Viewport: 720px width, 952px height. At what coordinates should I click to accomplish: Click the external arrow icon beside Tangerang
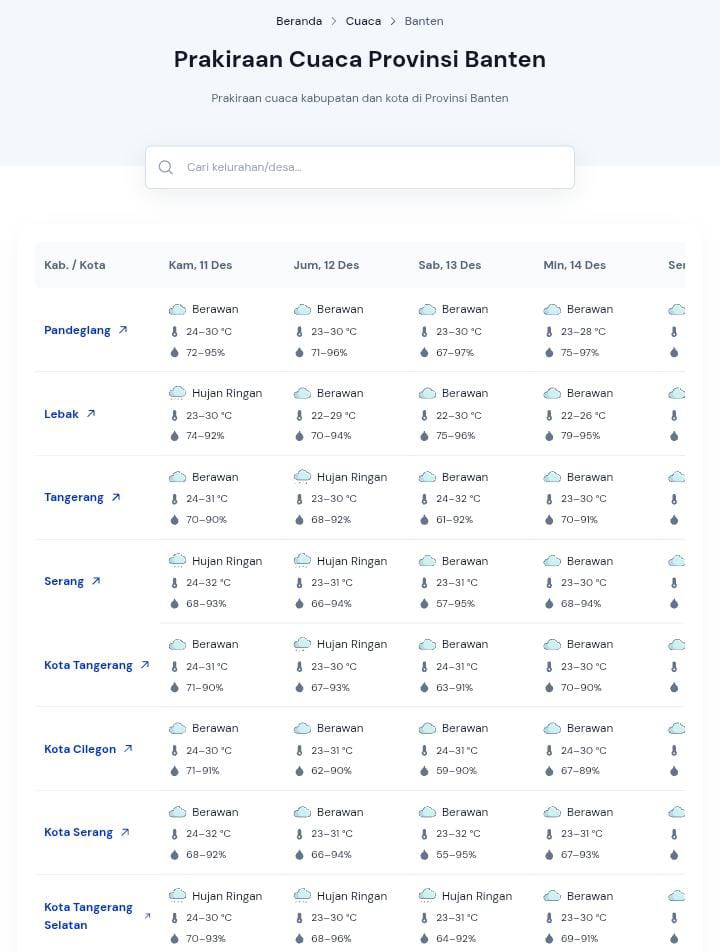click(116, 497)
